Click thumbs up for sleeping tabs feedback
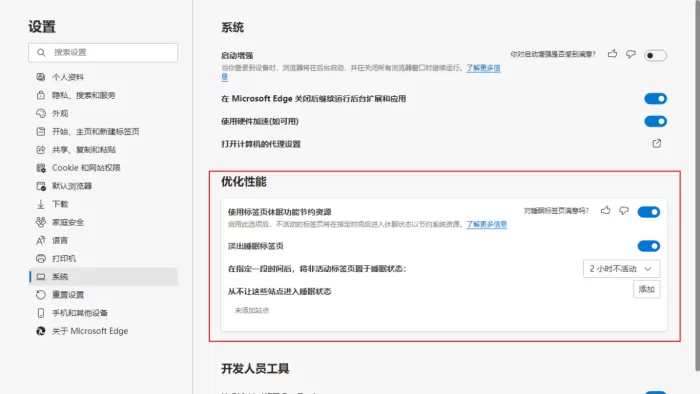This screenshot has width=700, height=394. (605, 210)
